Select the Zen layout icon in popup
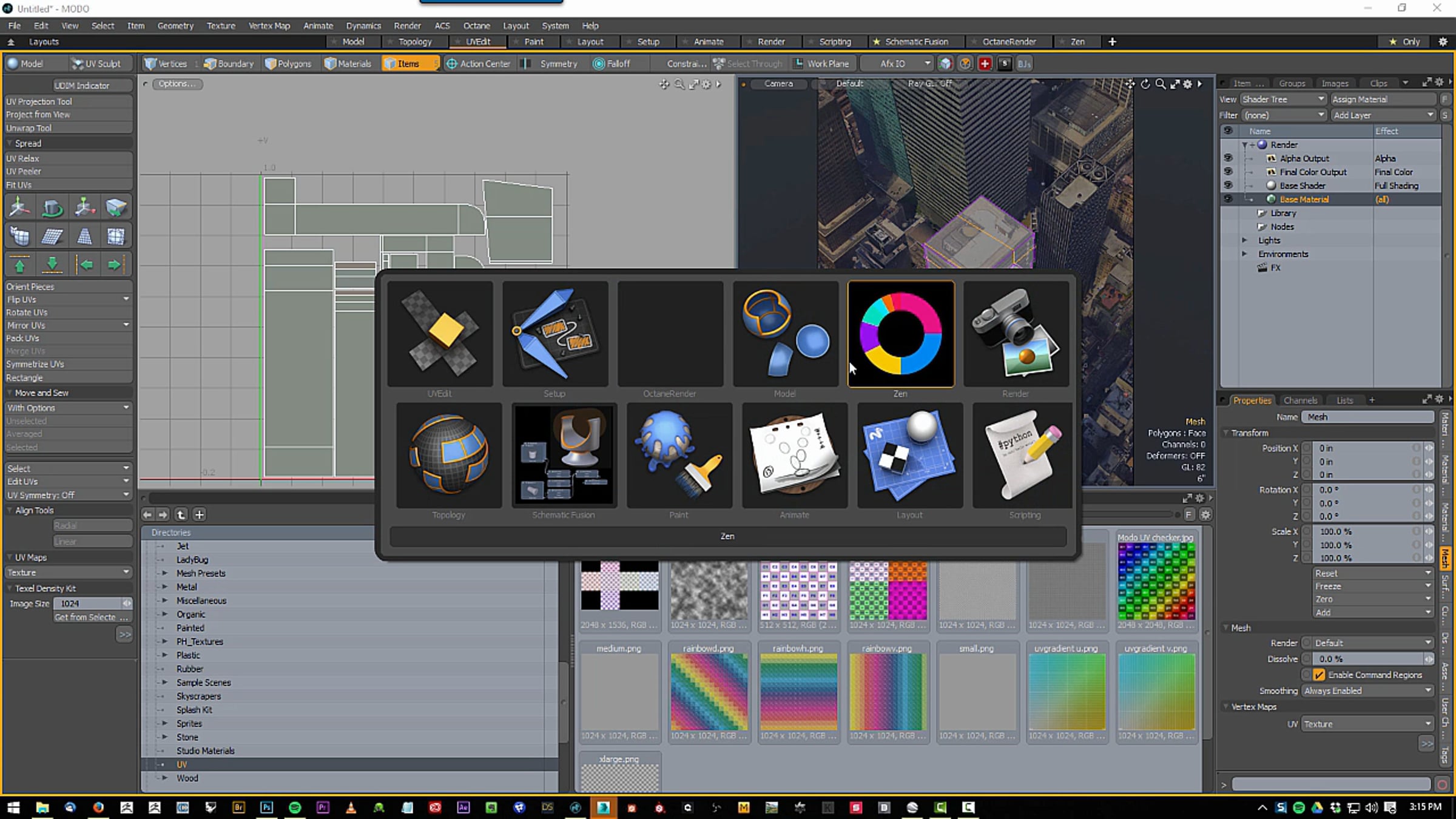The height and width of the screenshot is (819, 1456). click(901, 334)
